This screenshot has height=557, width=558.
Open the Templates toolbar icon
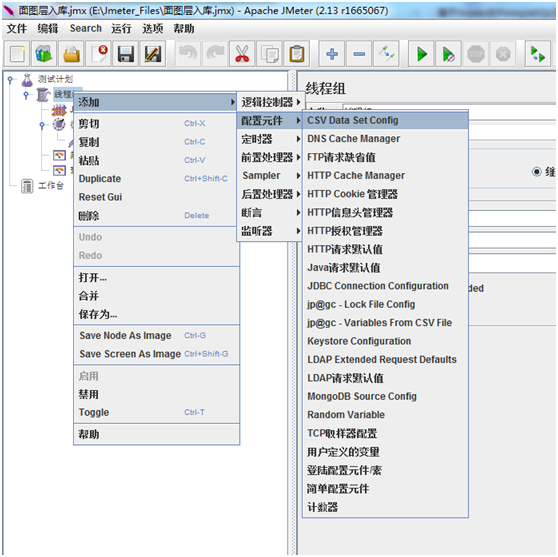[x=44, y=54]
